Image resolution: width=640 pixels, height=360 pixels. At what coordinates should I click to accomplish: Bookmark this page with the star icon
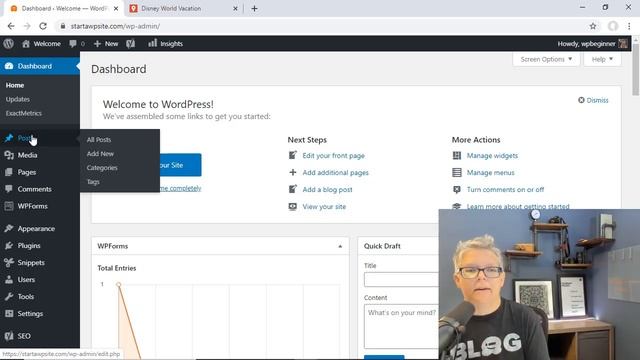tap(593, 26)
